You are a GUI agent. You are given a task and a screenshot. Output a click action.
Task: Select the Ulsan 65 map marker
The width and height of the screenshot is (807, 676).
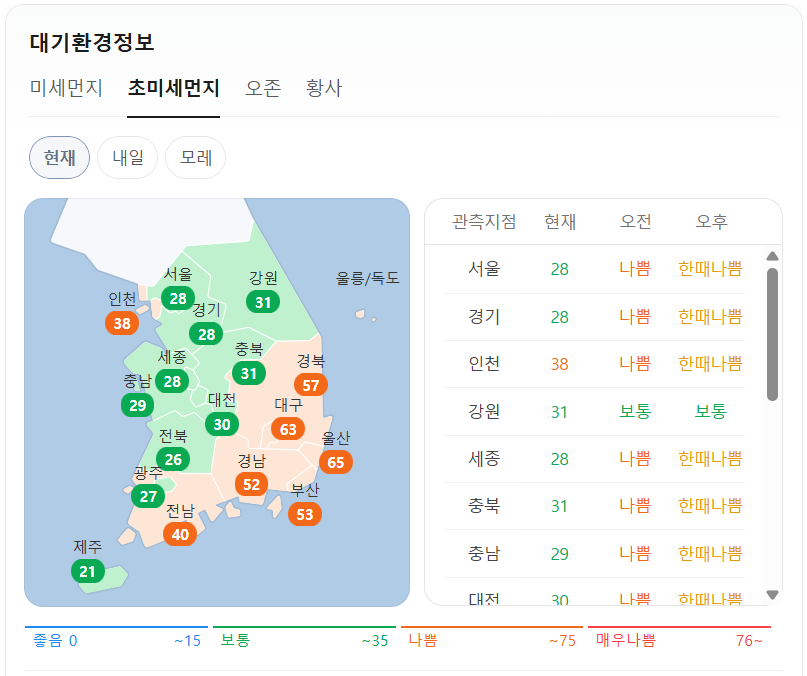click(x=336, y=462)
